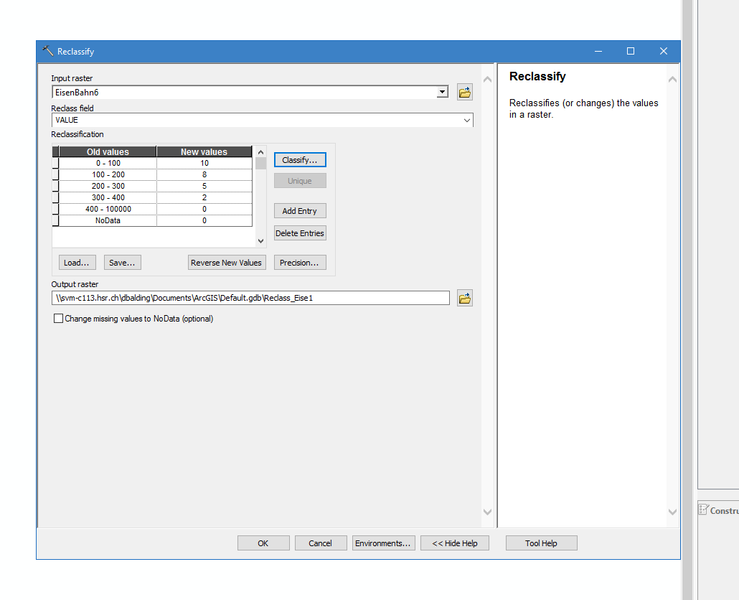Viewport: 739px width, 600px height.
Task: Open Environments settings
Action: pyautogui.click(x=383, y=543)
